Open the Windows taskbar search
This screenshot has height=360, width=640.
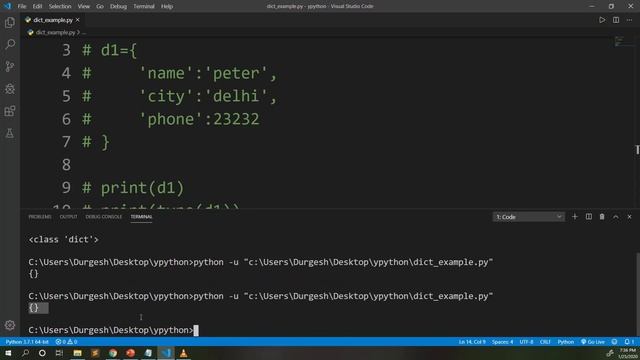pyautogui.click(x=25, y=353)
